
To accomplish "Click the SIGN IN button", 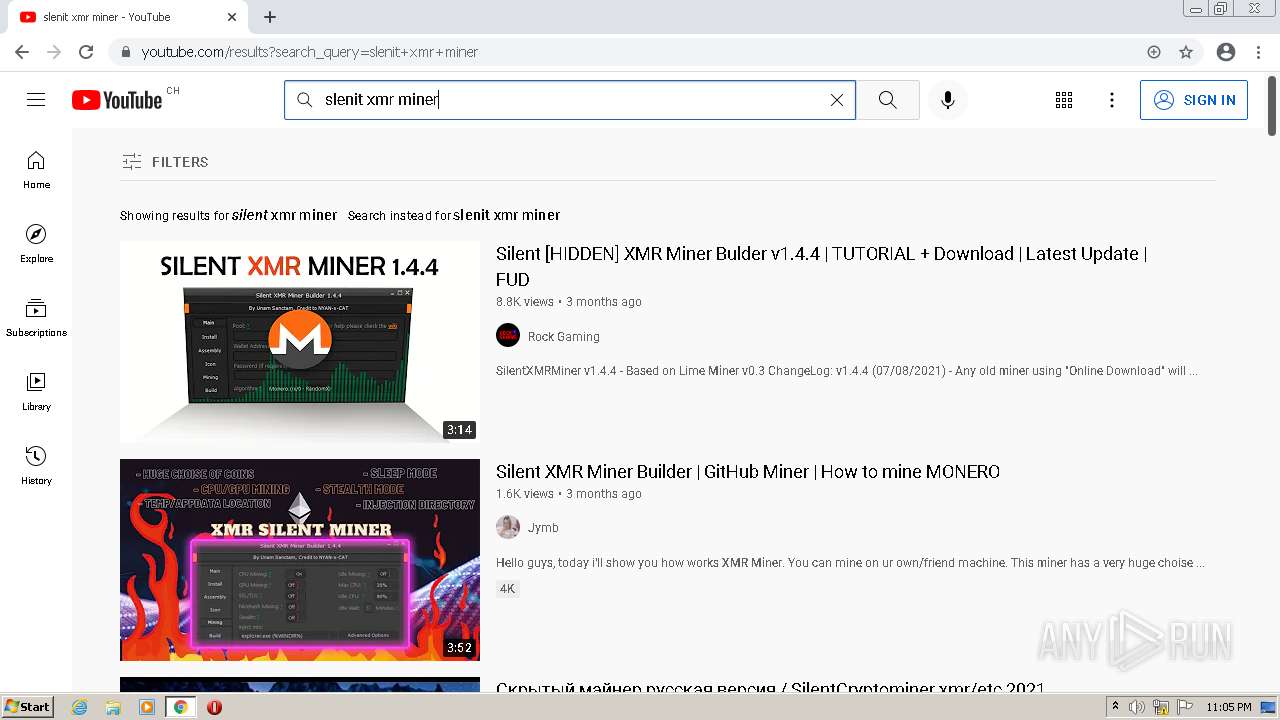I will pos(1194,100).
